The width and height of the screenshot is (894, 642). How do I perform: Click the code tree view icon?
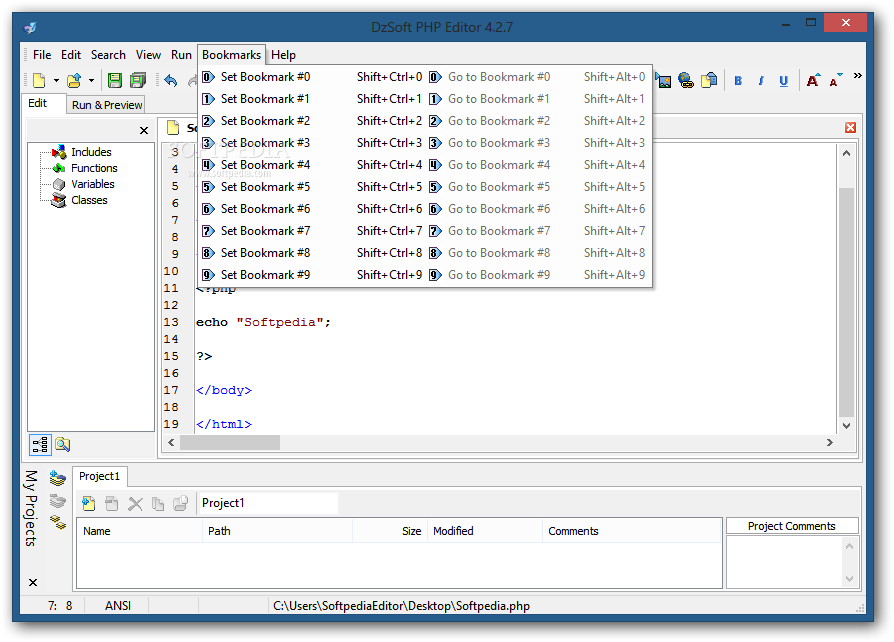(x=40, y=445)
